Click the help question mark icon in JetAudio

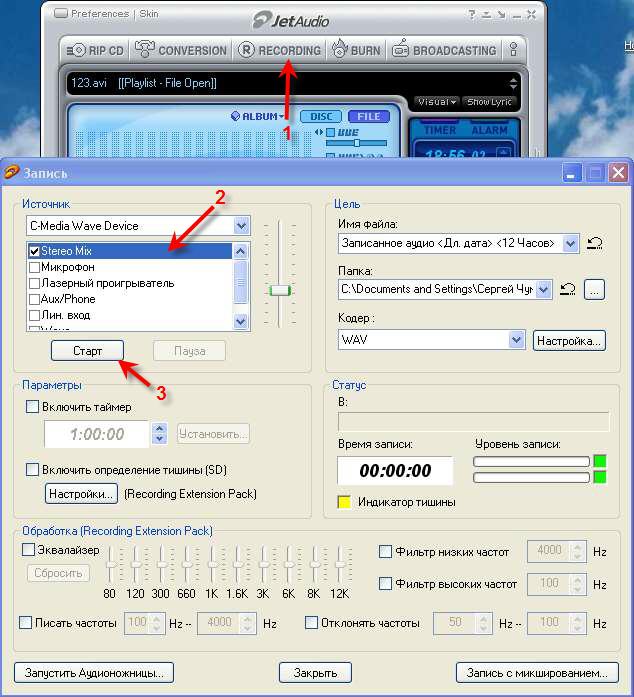(472, 14)
